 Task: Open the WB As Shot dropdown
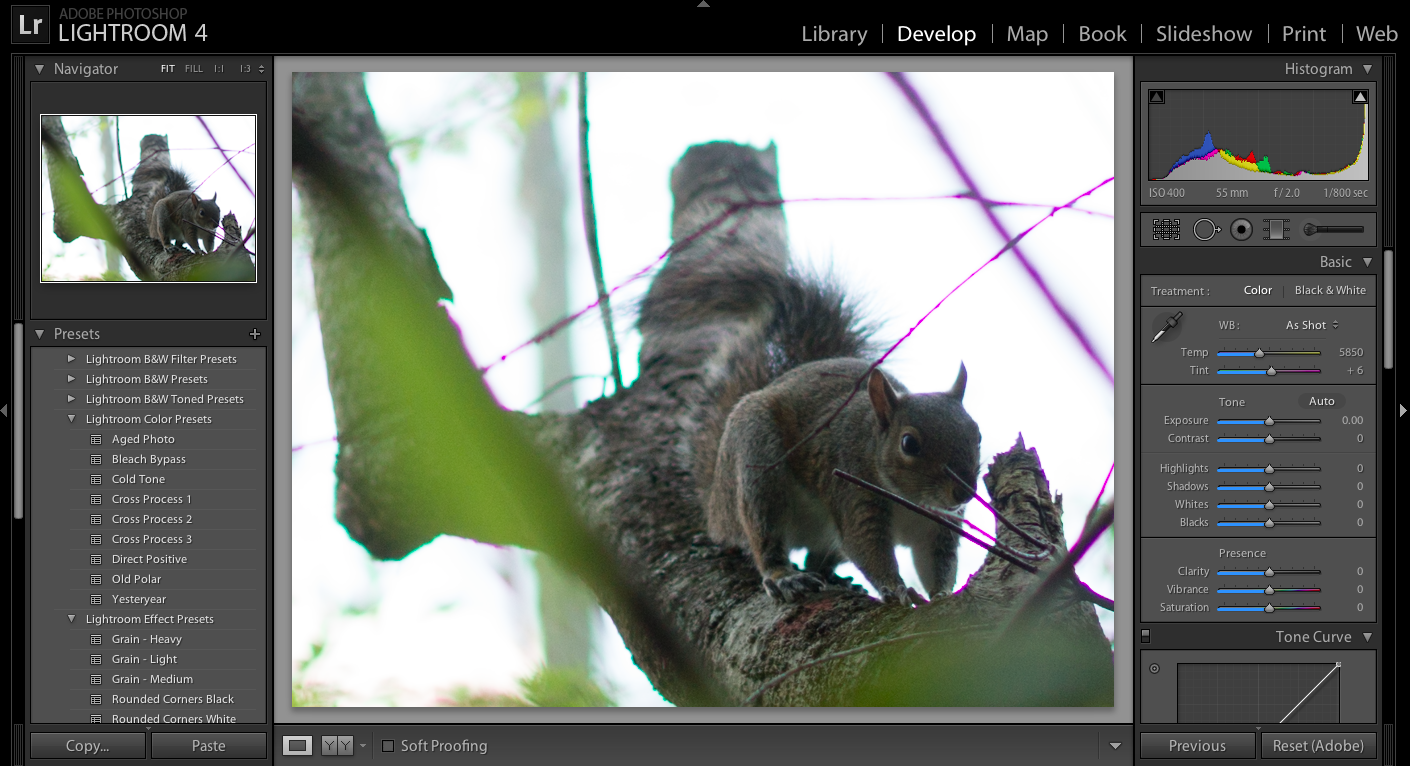pos(1312,325)
